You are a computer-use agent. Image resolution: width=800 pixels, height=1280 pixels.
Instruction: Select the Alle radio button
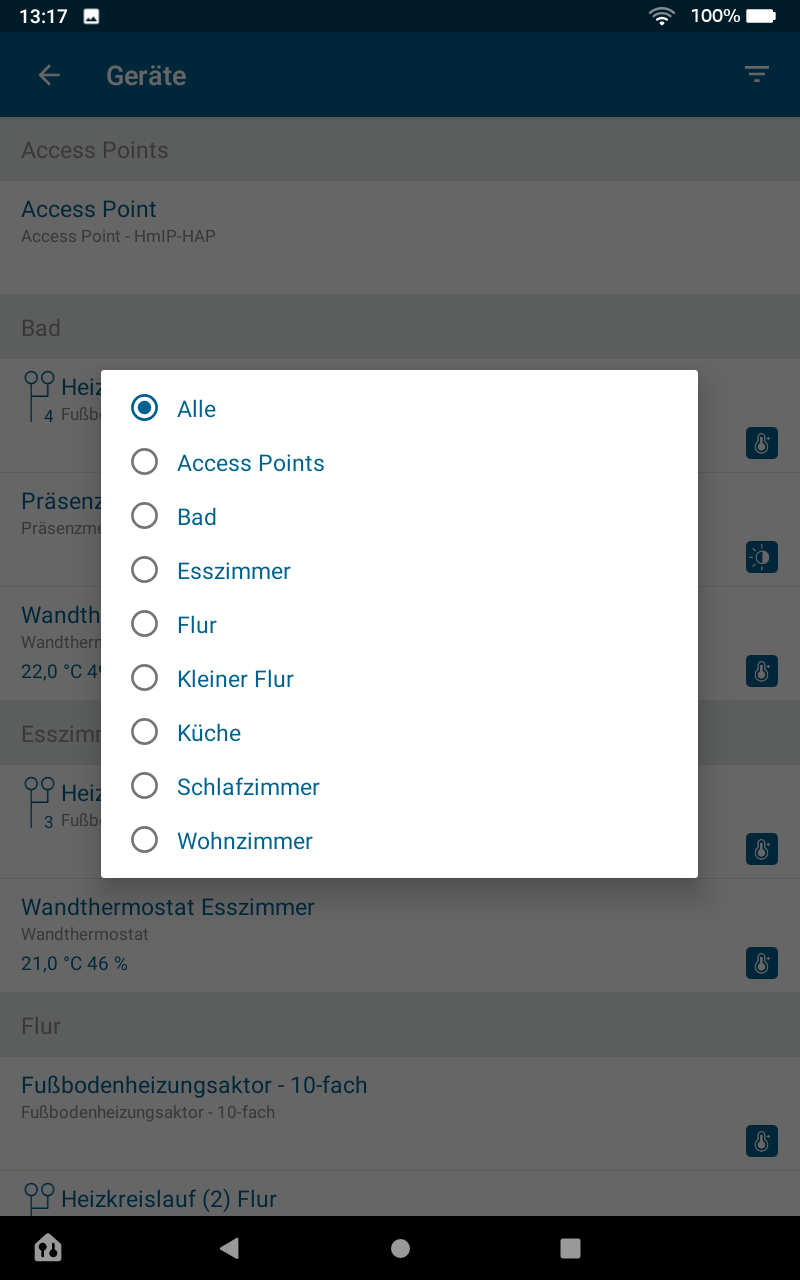[x=145, y=408]
